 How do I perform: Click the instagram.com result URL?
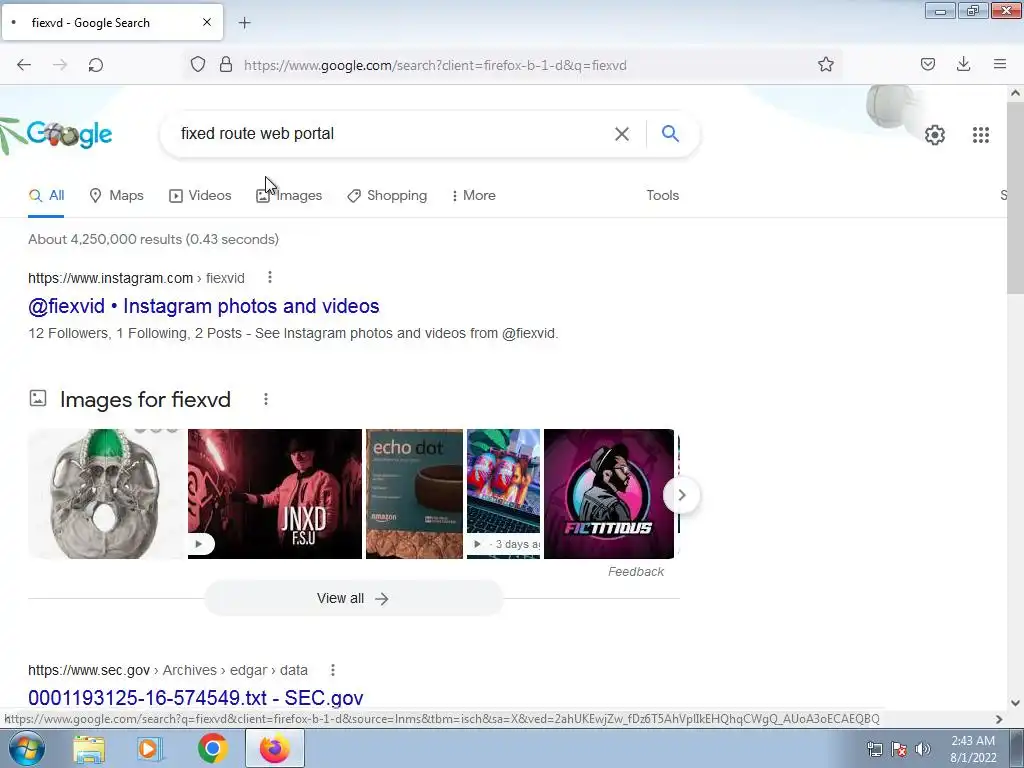pos(136,278)
